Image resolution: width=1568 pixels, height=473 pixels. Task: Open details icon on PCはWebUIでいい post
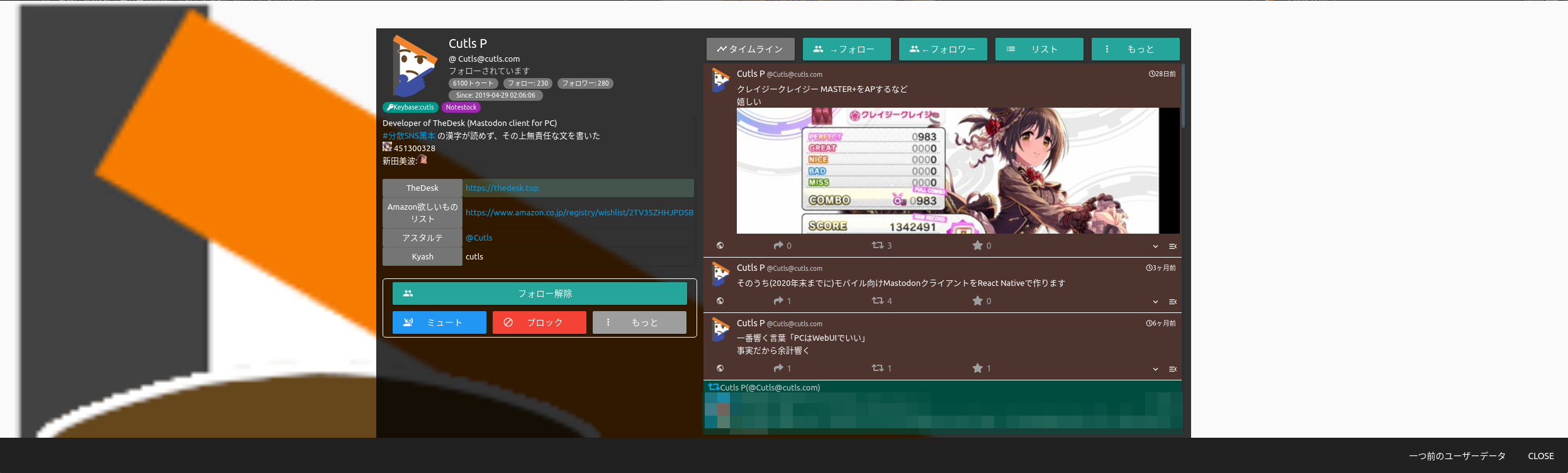point(1173,369)
